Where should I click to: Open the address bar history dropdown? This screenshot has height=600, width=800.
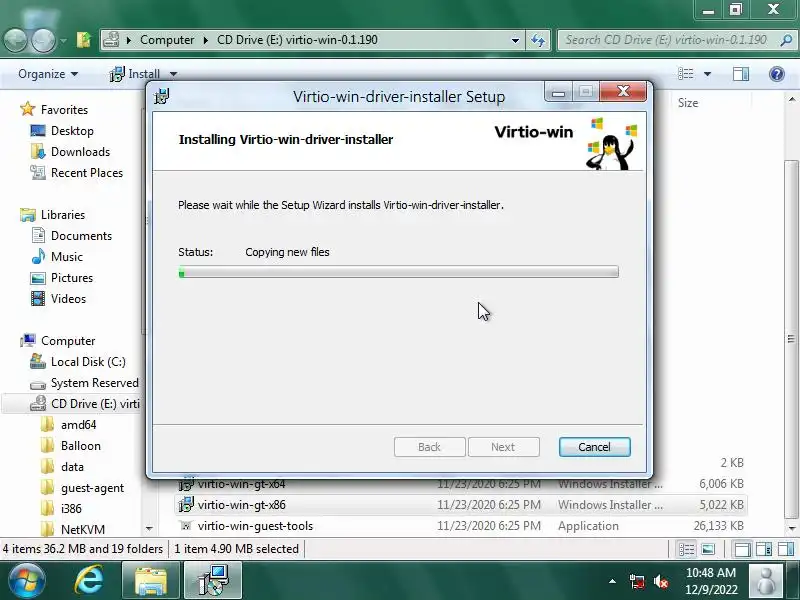tap(515, 40)
